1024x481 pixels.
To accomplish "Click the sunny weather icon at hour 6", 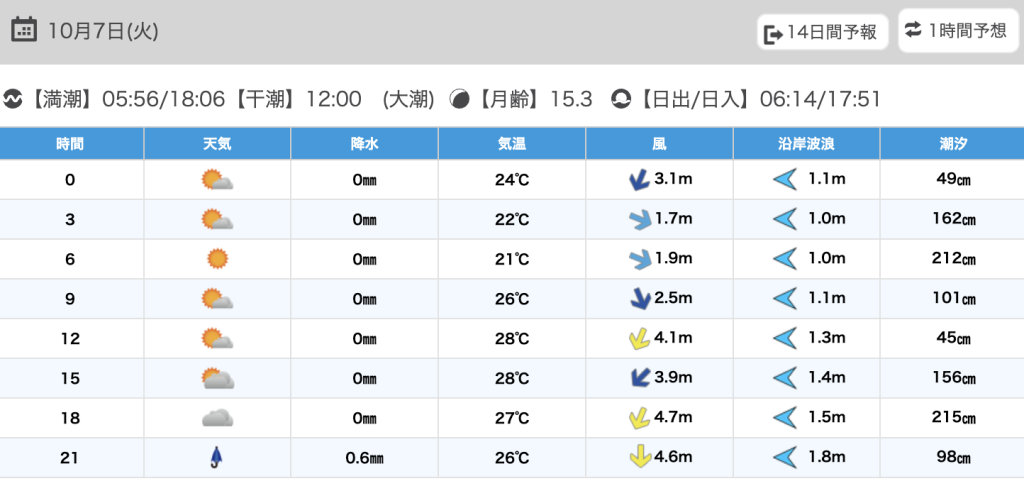I will coord(217,259).
